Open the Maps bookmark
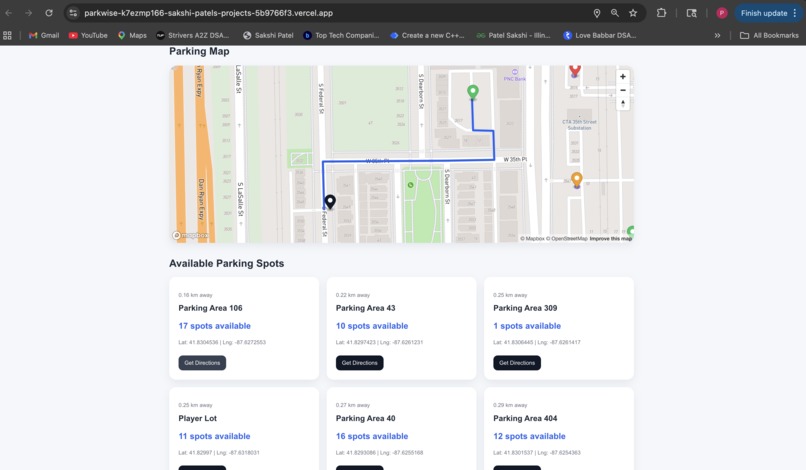This screenshot has height=470, width=806. [133, 35]
